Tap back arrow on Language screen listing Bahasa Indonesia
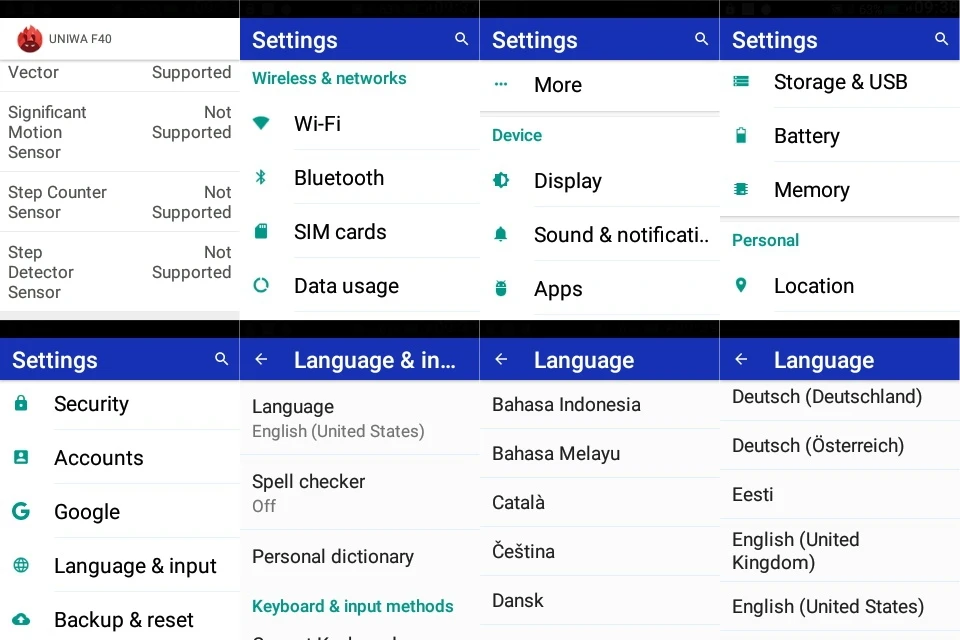Screen dimensions: 960x640 coord(501,360)
